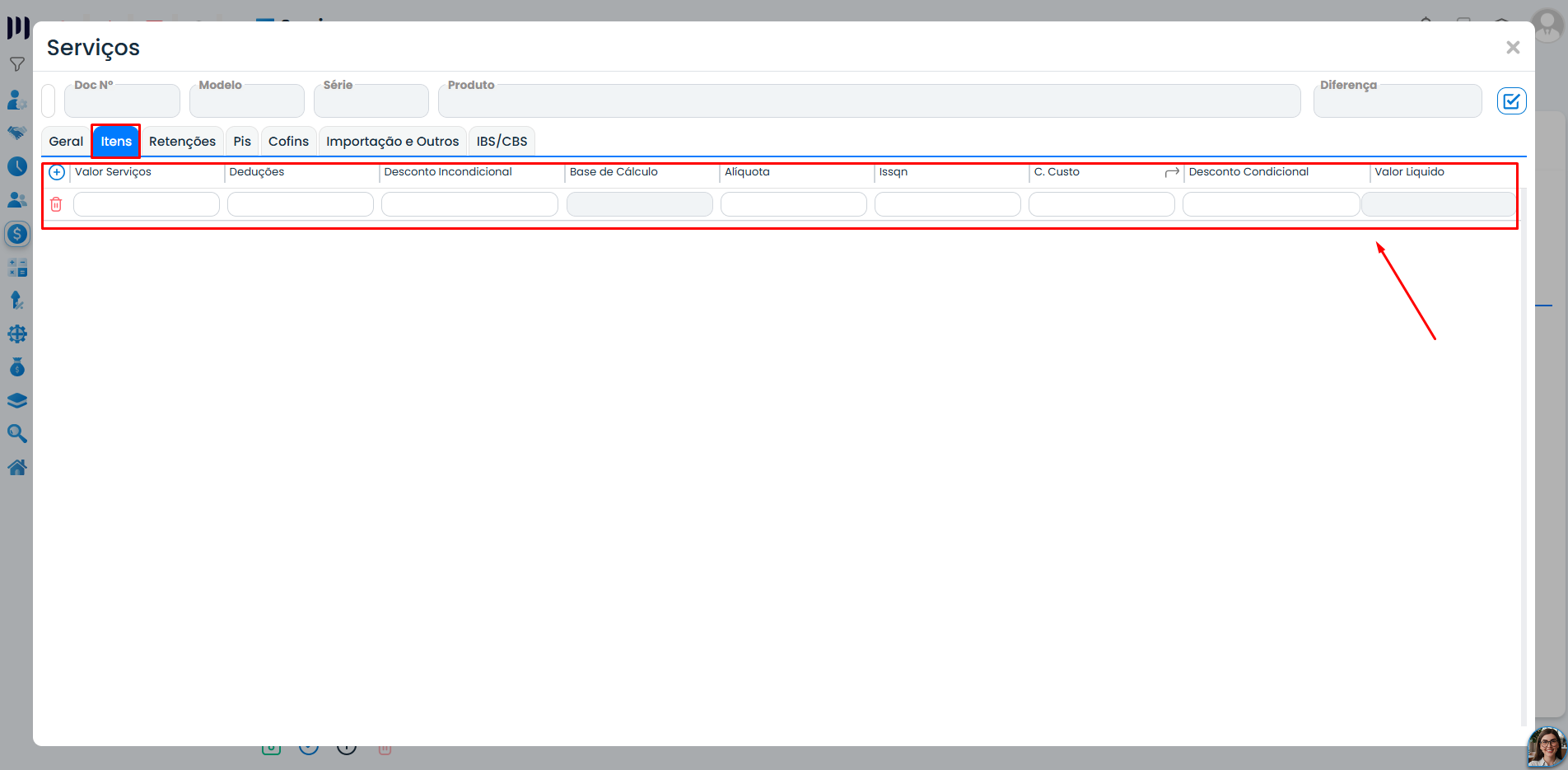The width and height of the screenshot is (1568, 770).
Task: Click the arrow icon next to C. Custo
Action: click(x=1172, y=172)
